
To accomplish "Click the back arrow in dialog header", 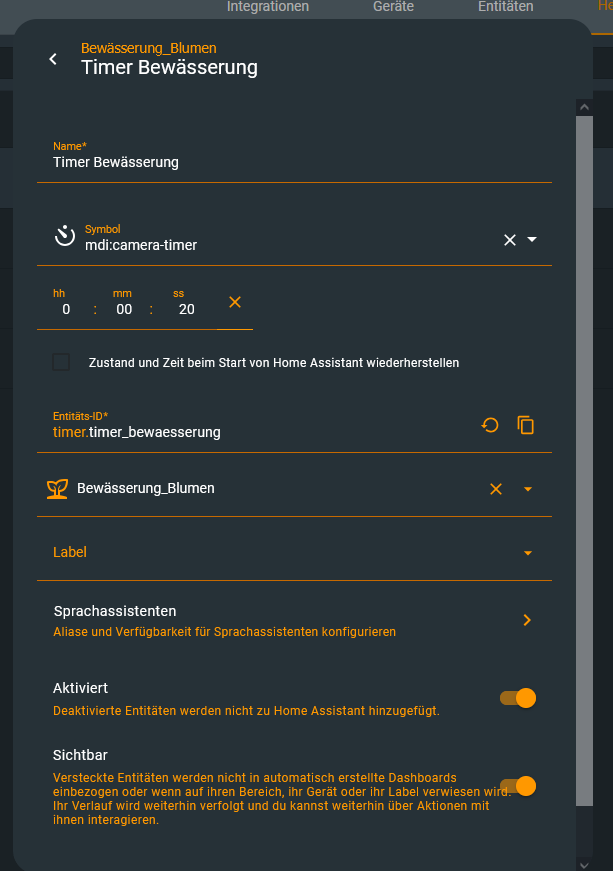I will coord(53,59).
